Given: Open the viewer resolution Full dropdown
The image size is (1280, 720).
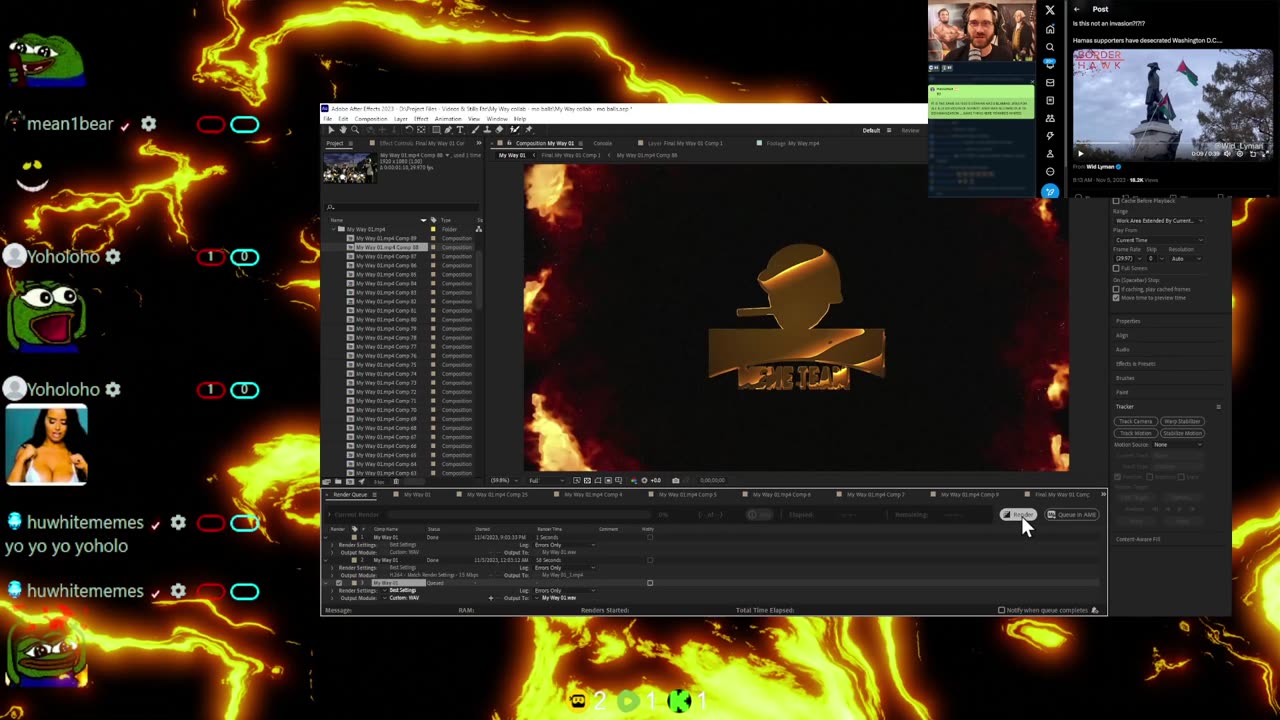Looking at the screenshot, I should (546, 481).
